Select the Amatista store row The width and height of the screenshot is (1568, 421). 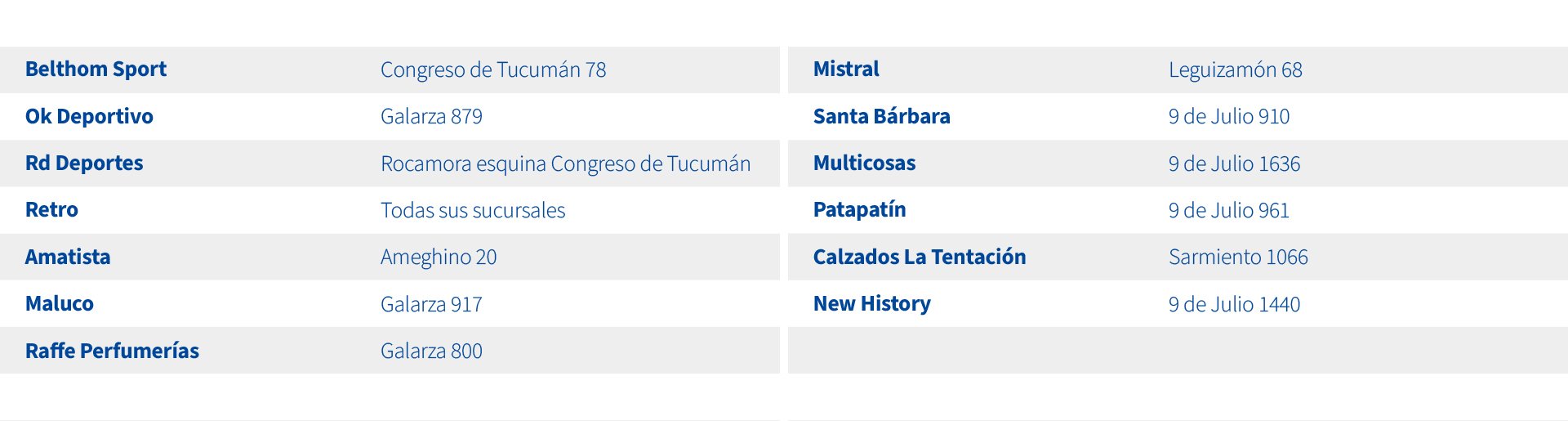click(x=390, y=257)
